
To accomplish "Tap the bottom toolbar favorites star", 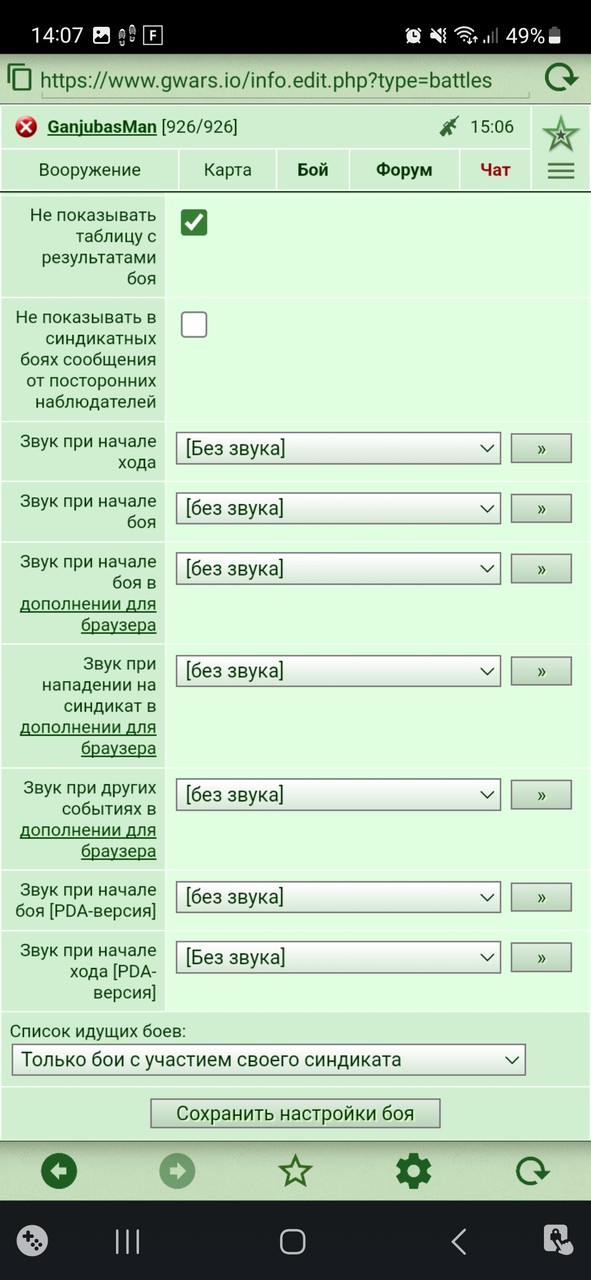I will coord(295,1171).
